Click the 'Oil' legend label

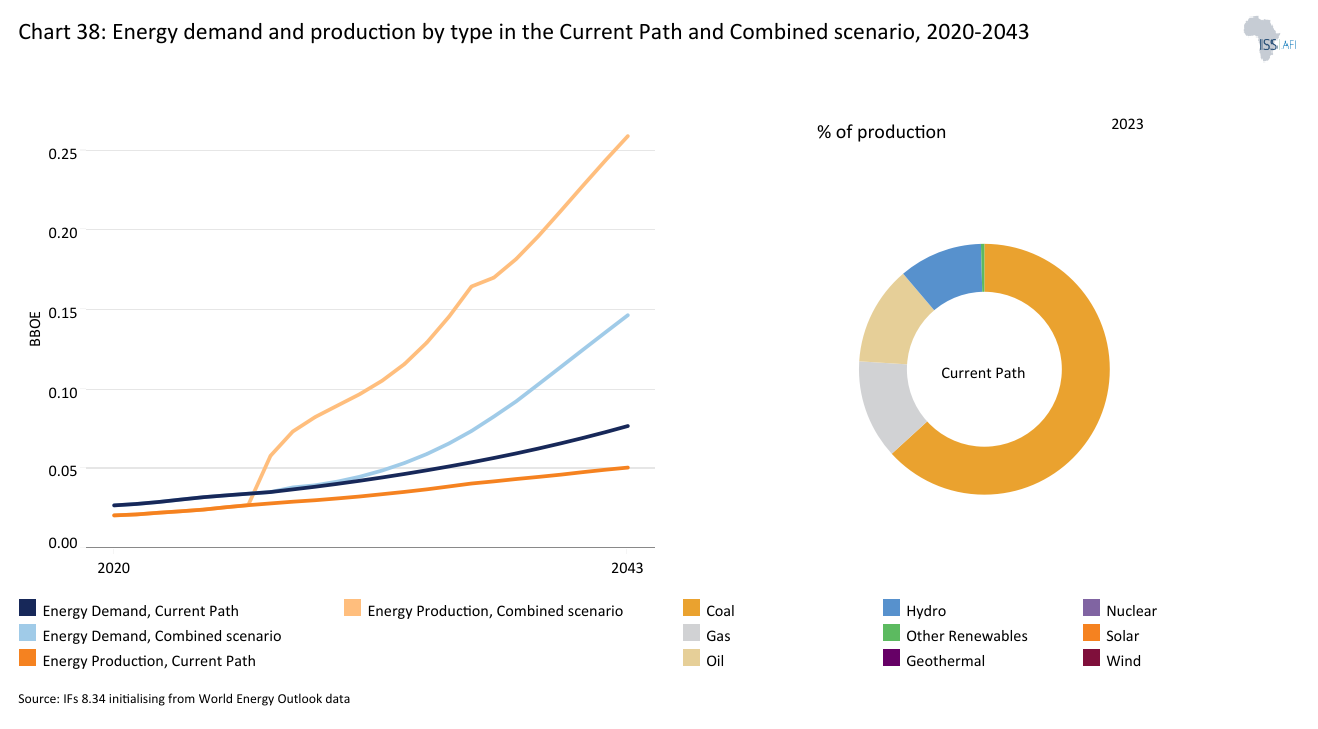[715, 660]
